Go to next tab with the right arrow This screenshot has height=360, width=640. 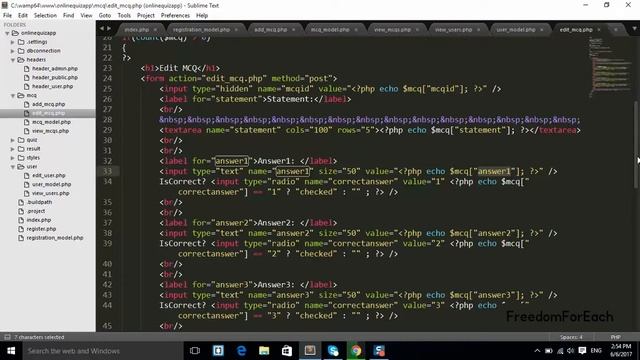[x=109, y=29]
